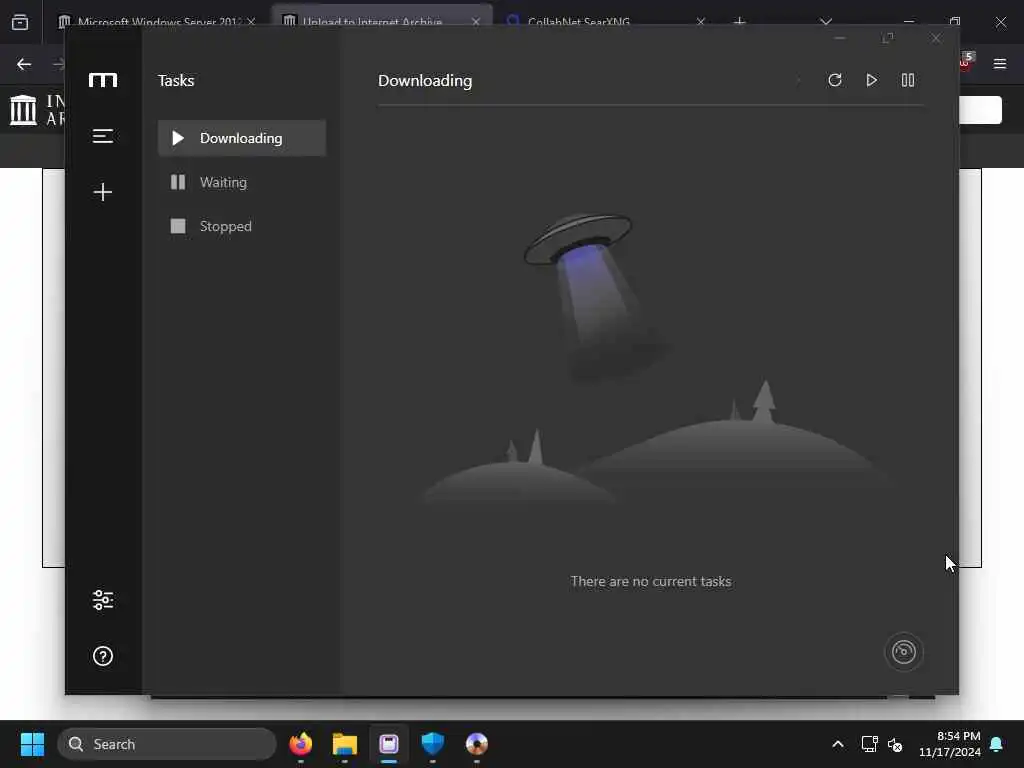Screen dimensions: 1024x768
Task: Show hidden system tray icons
Action: [x=838, y=744]
